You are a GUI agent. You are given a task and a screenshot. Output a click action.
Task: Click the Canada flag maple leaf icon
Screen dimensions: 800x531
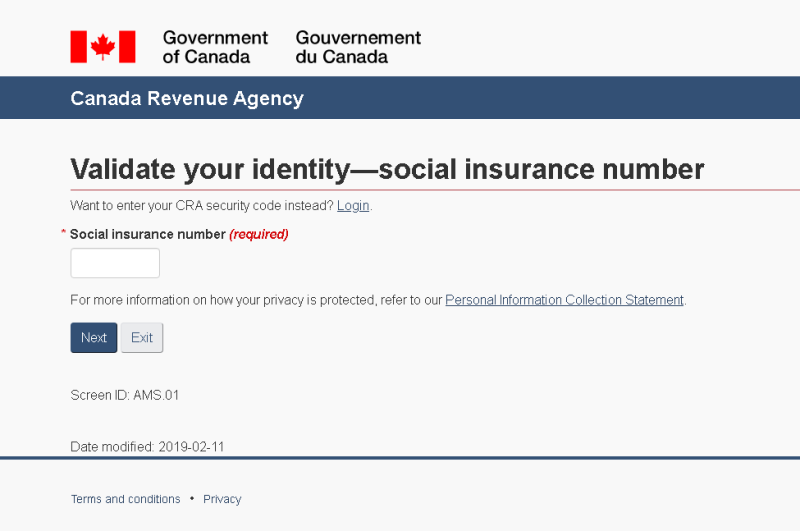[102, 47]
